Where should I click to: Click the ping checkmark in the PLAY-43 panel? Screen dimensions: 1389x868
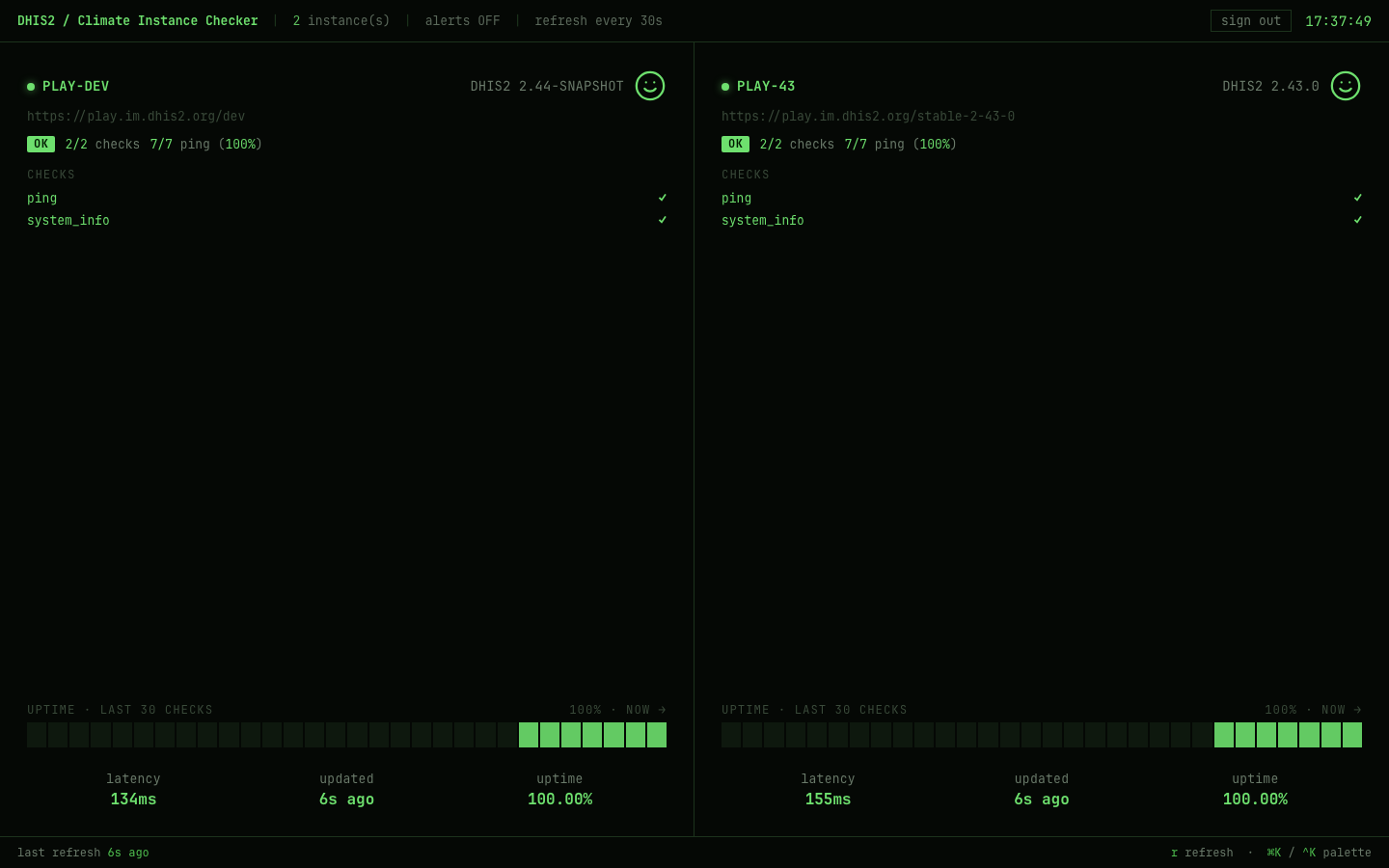coord(1358,198)
